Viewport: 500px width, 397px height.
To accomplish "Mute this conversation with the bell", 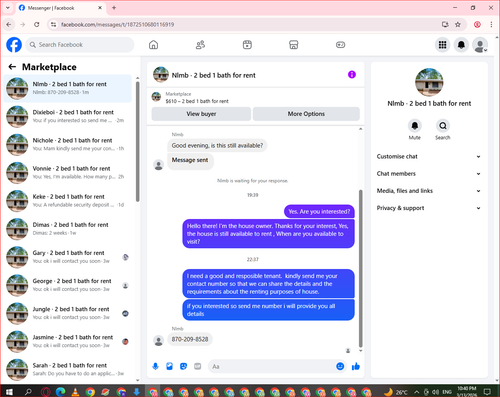I will [x=415, y=126].
